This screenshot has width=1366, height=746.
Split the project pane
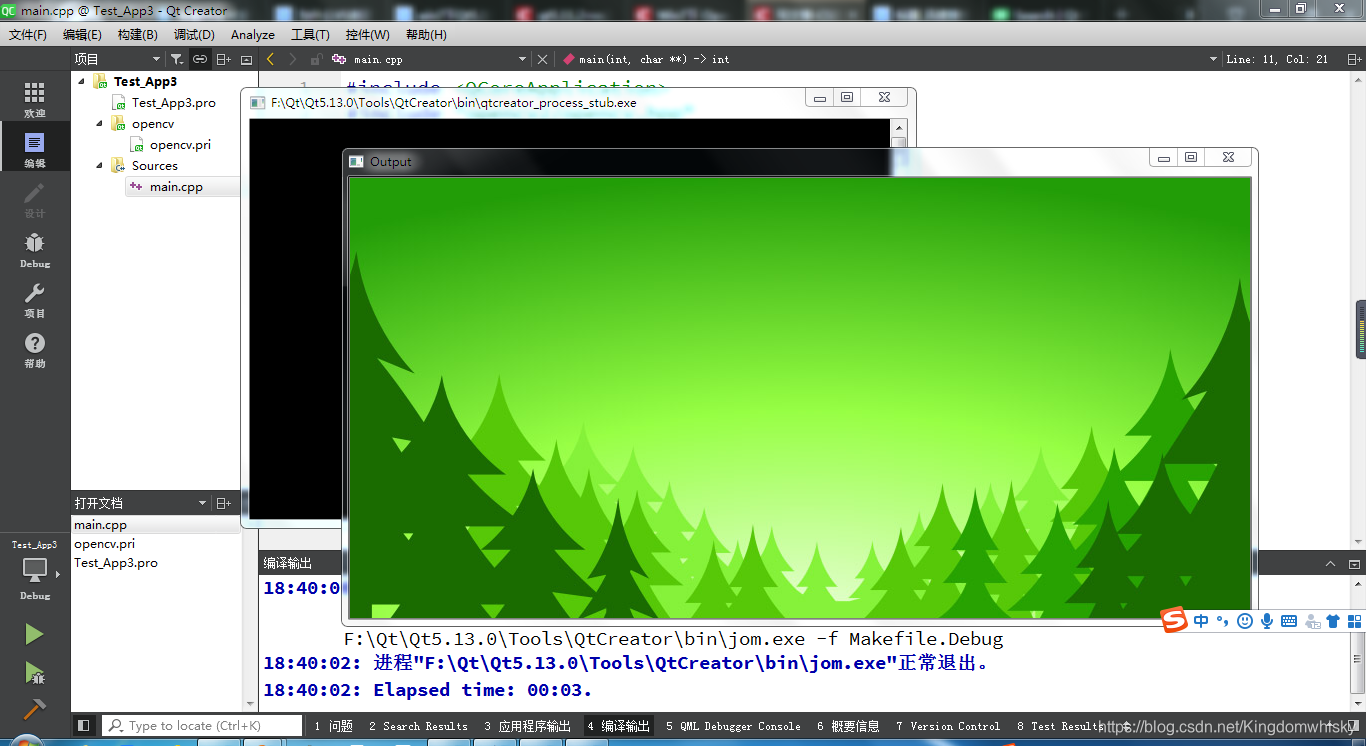(x=224, y=59)
